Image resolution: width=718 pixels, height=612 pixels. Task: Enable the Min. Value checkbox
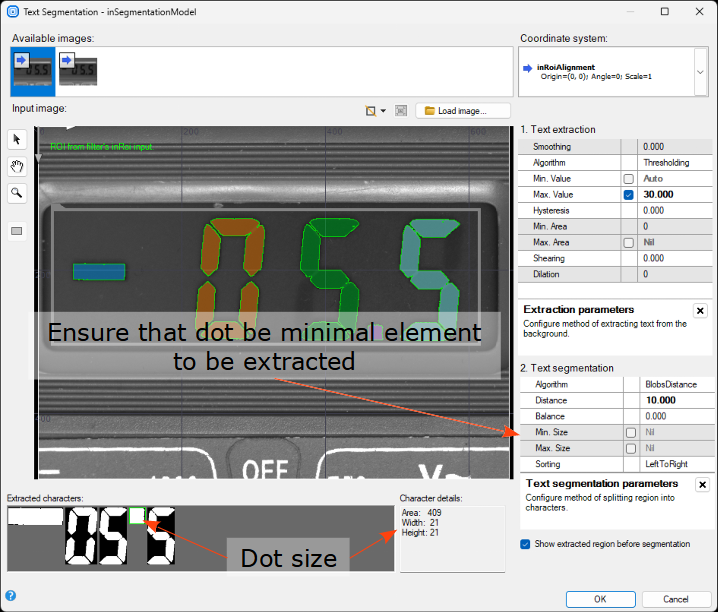coord(628,178)
